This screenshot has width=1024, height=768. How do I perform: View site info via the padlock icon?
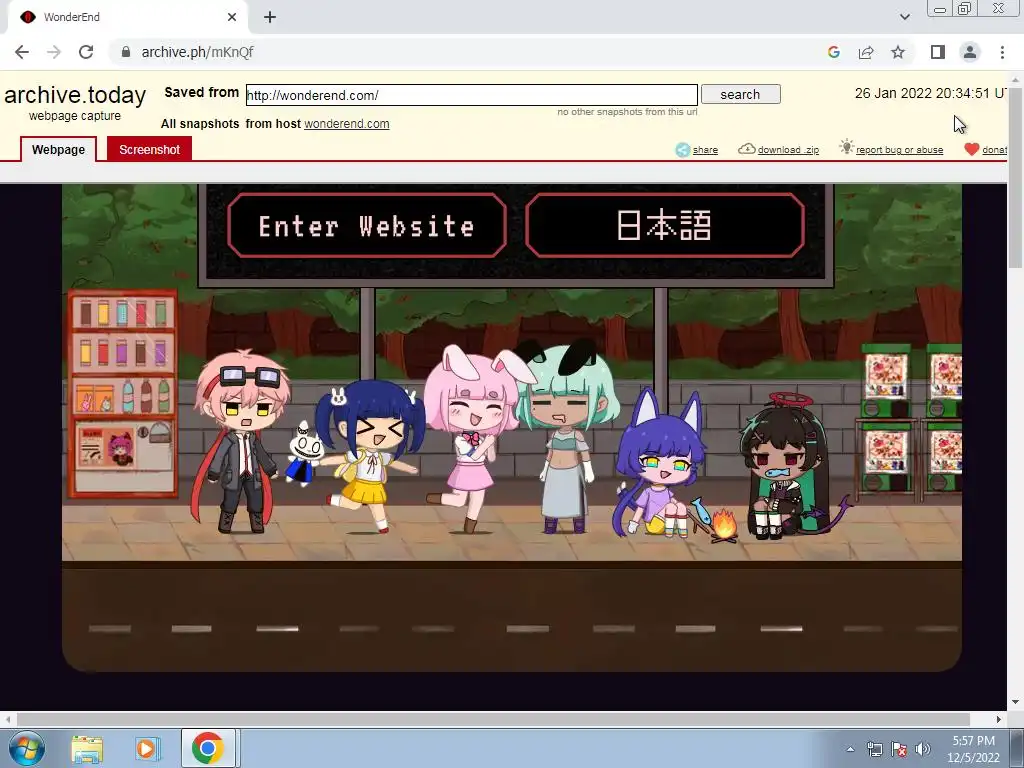(126, 52)
